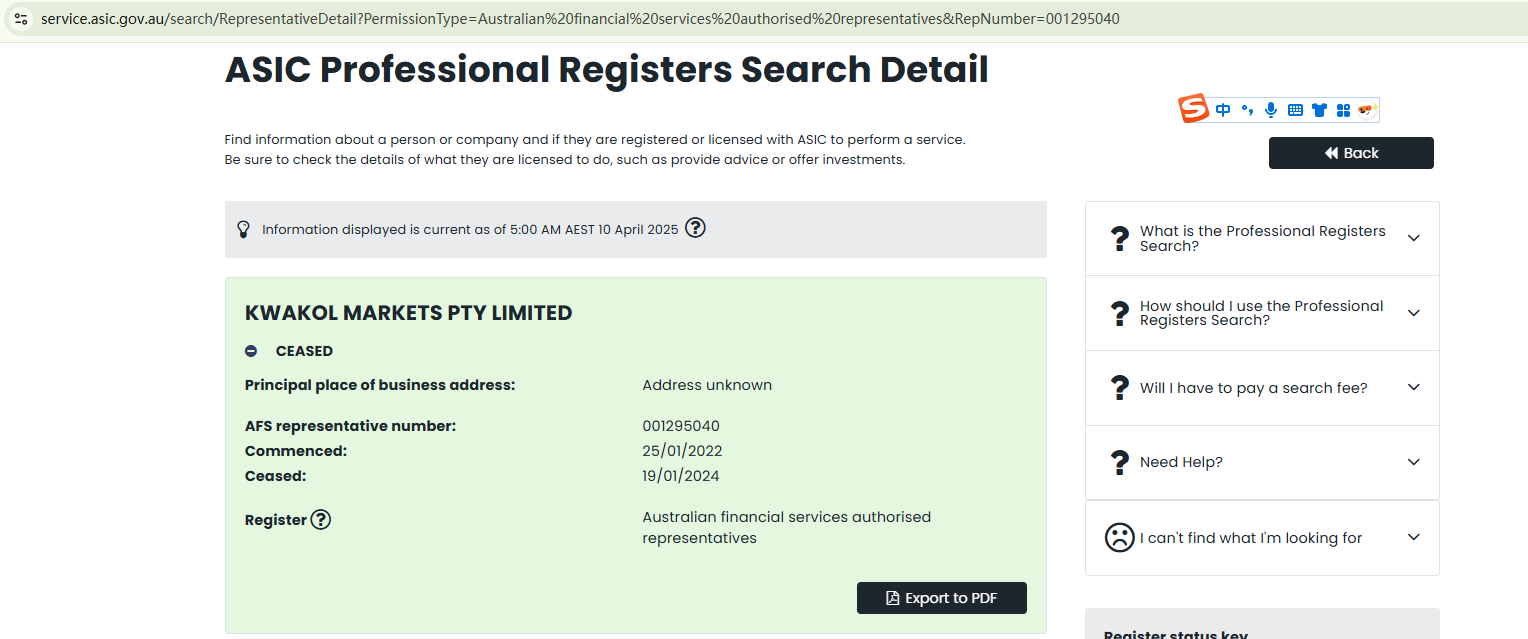Click the help icon beside current-as-of date
Viewport: 1528px width, 639px height.
coord(695,228)
